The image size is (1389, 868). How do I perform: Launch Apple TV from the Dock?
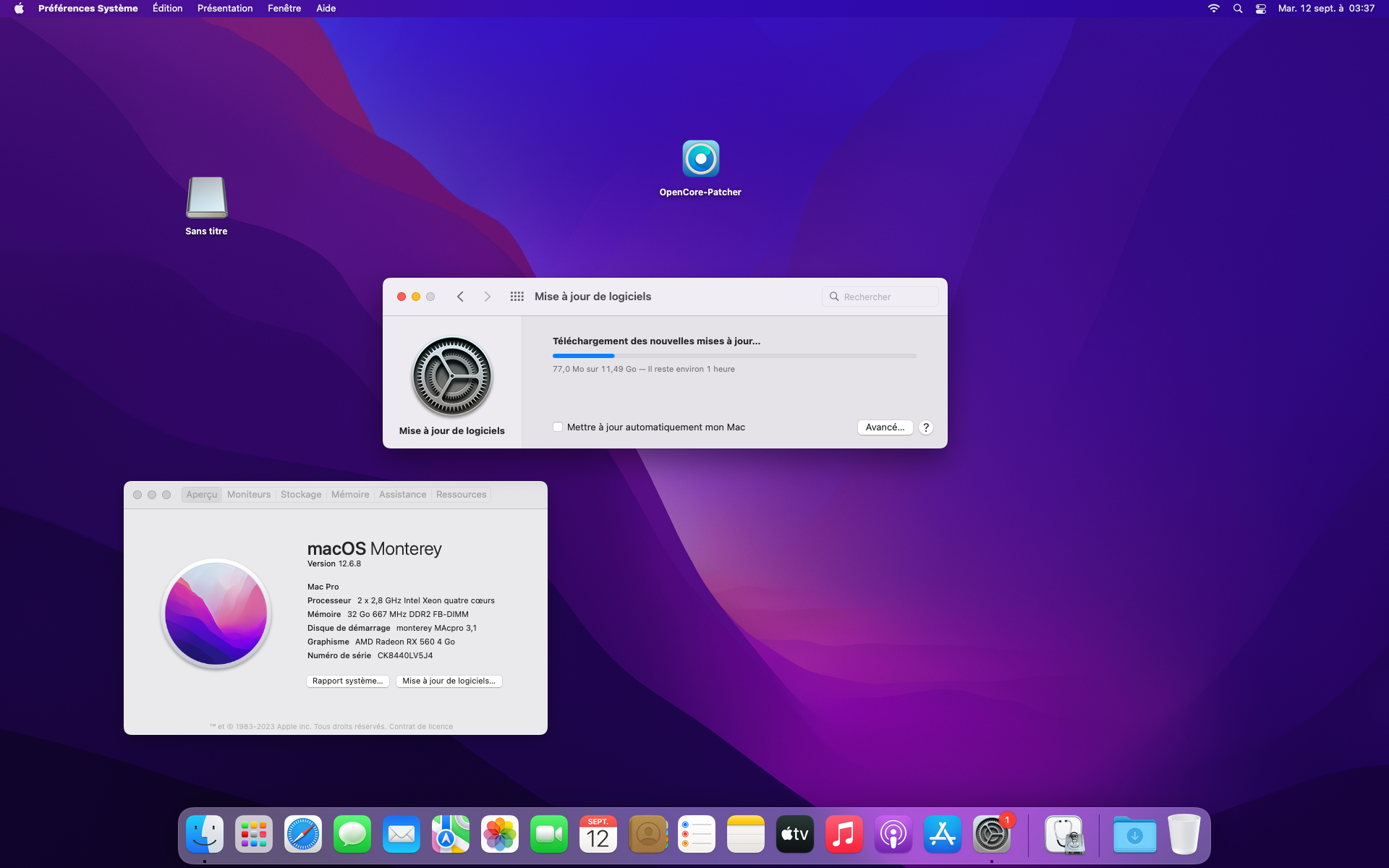point(795,834)
